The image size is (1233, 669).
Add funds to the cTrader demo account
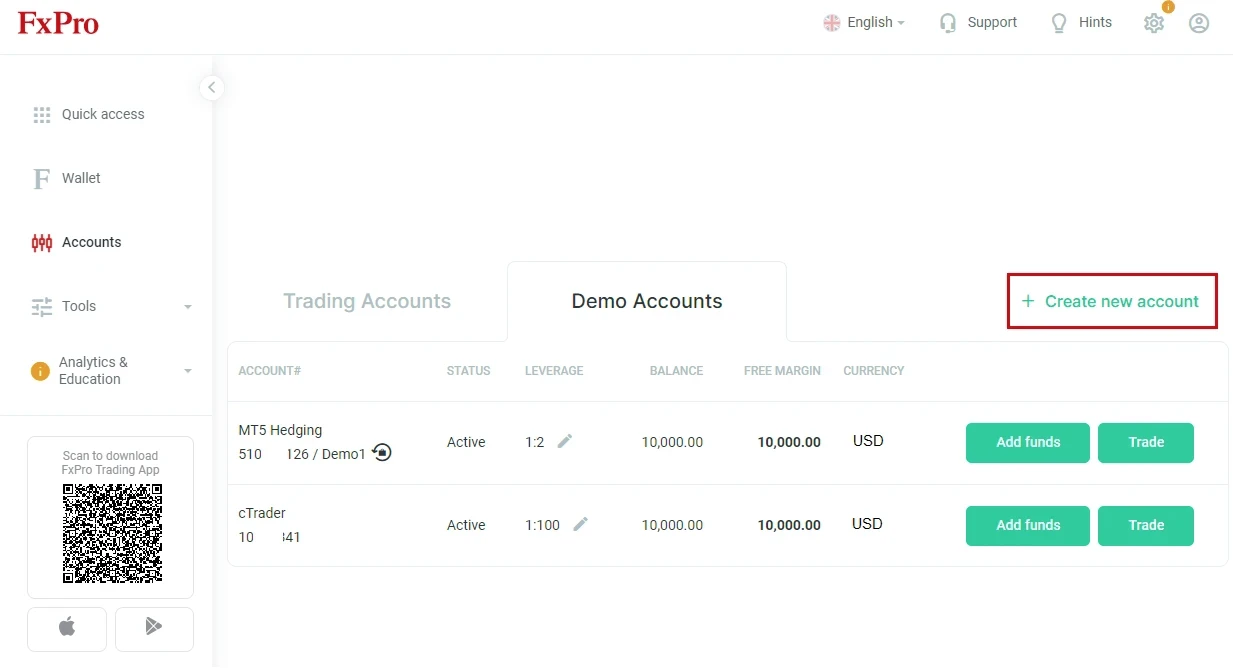[x=1027, y=525]
